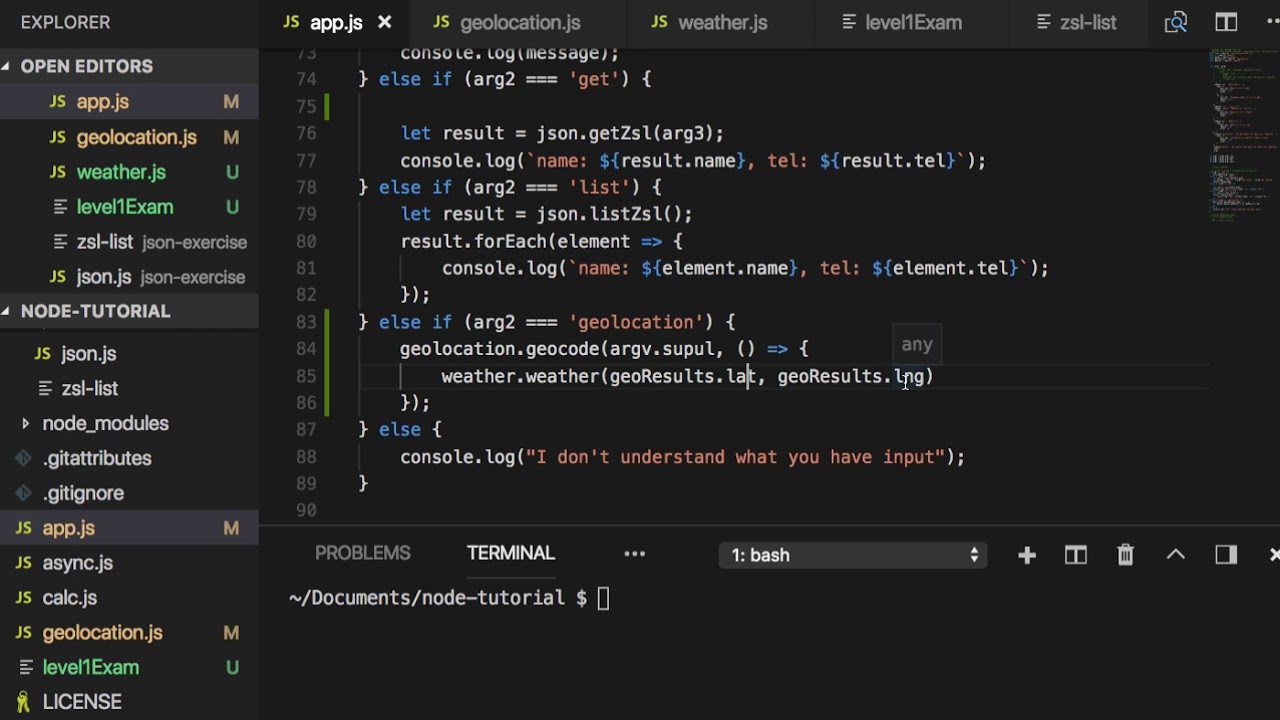Click the 'geolocation' string on line 83
1280x720 pixels.
coord(635,322)
